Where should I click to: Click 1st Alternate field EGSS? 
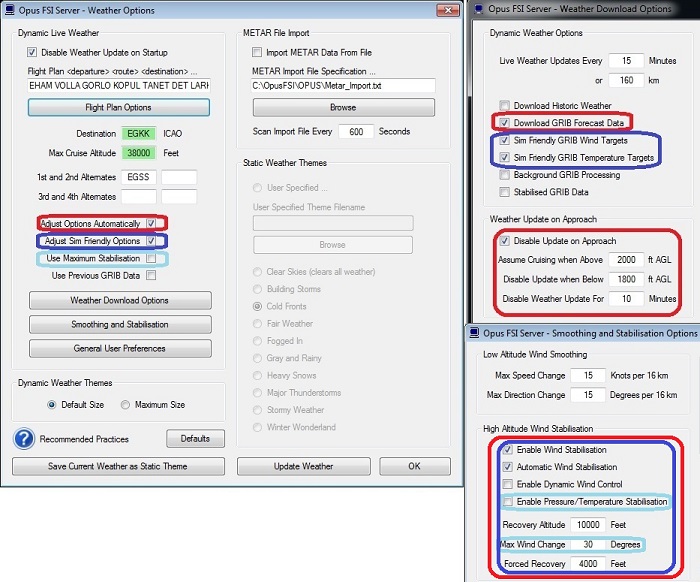click(139, 177)
